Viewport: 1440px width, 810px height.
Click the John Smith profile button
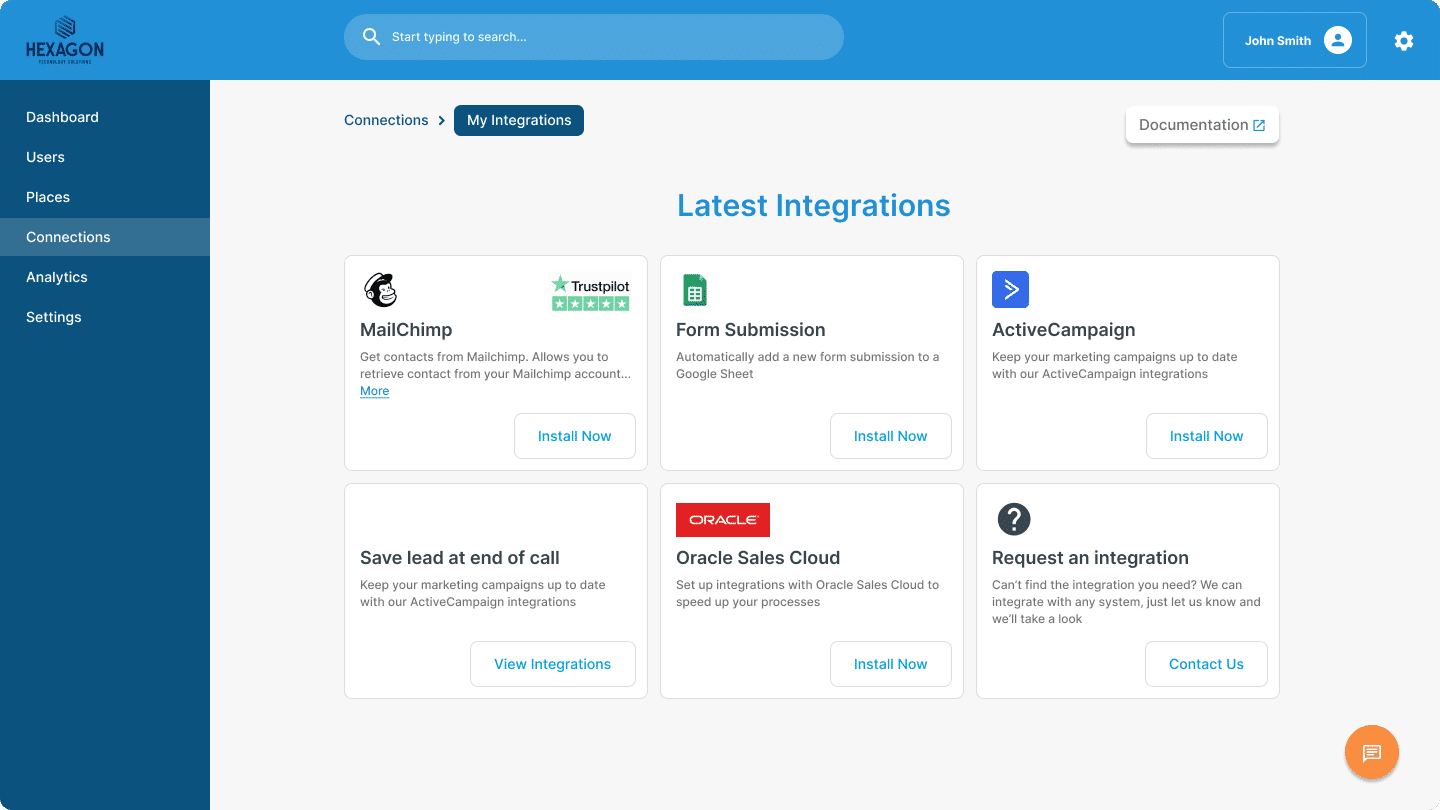1294,40
